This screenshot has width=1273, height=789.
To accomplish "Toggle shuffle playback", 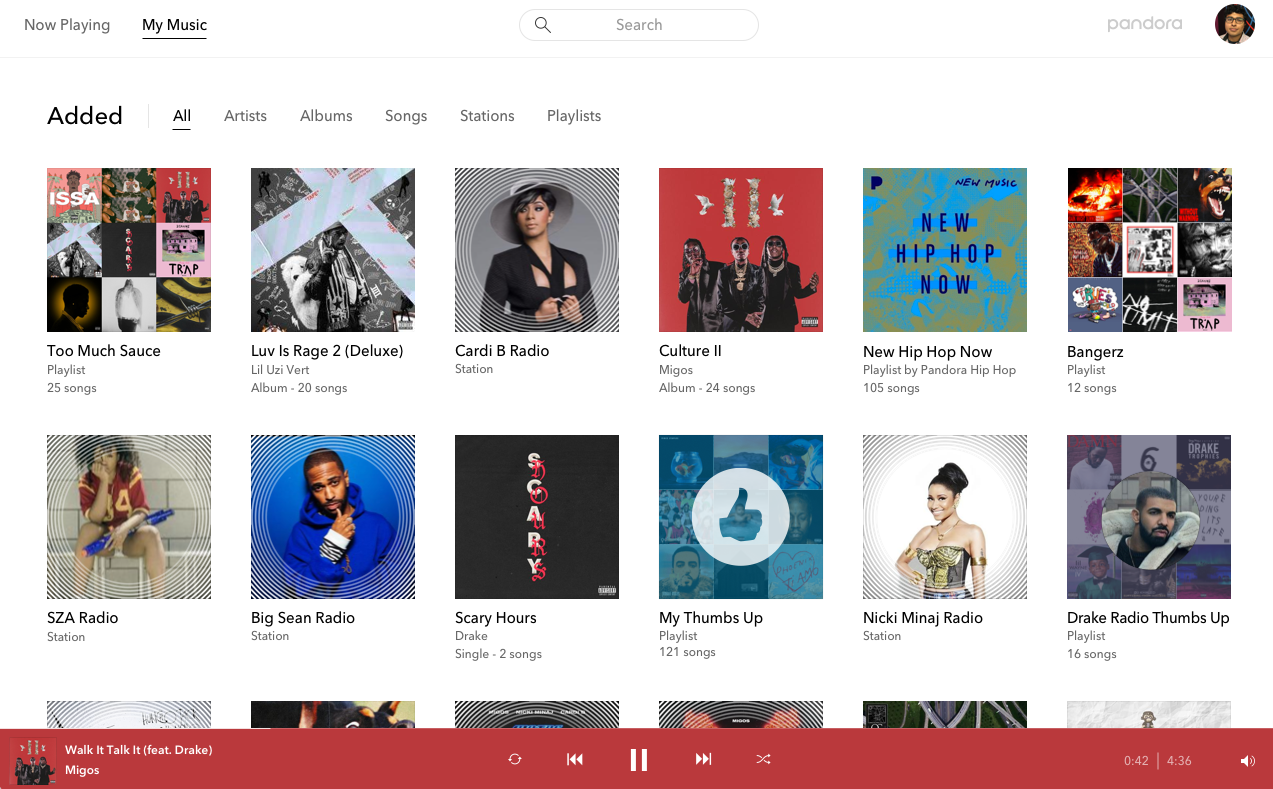I will 763,759.
